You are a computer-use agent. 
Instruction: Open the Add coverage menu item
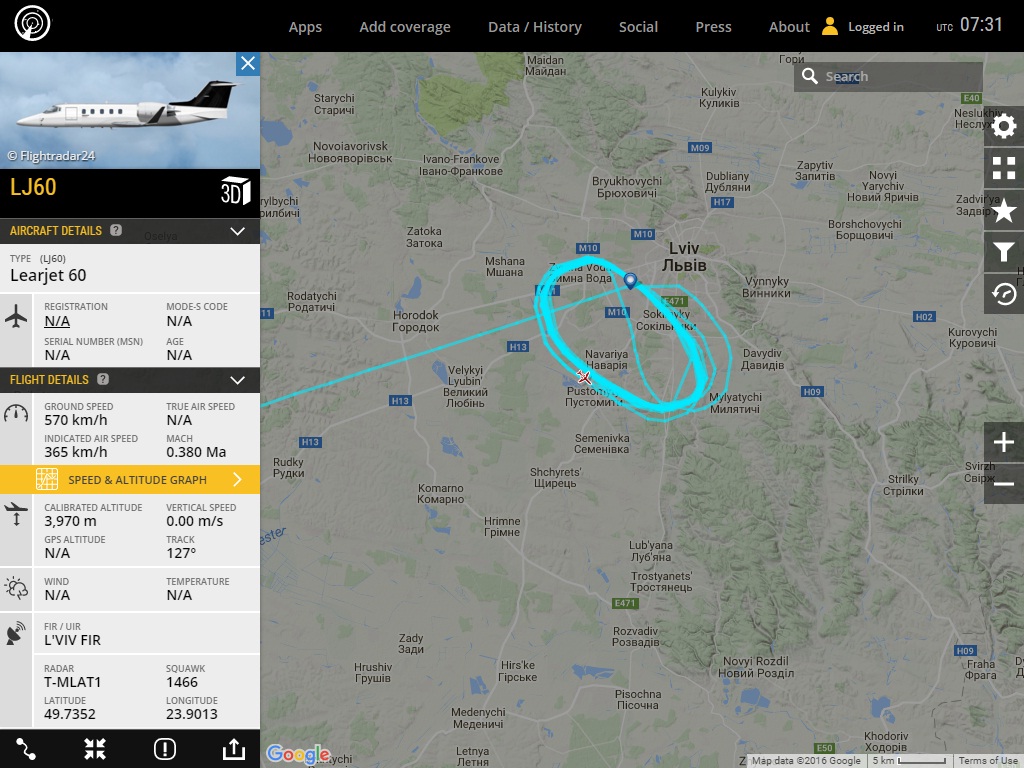(405, 27)
